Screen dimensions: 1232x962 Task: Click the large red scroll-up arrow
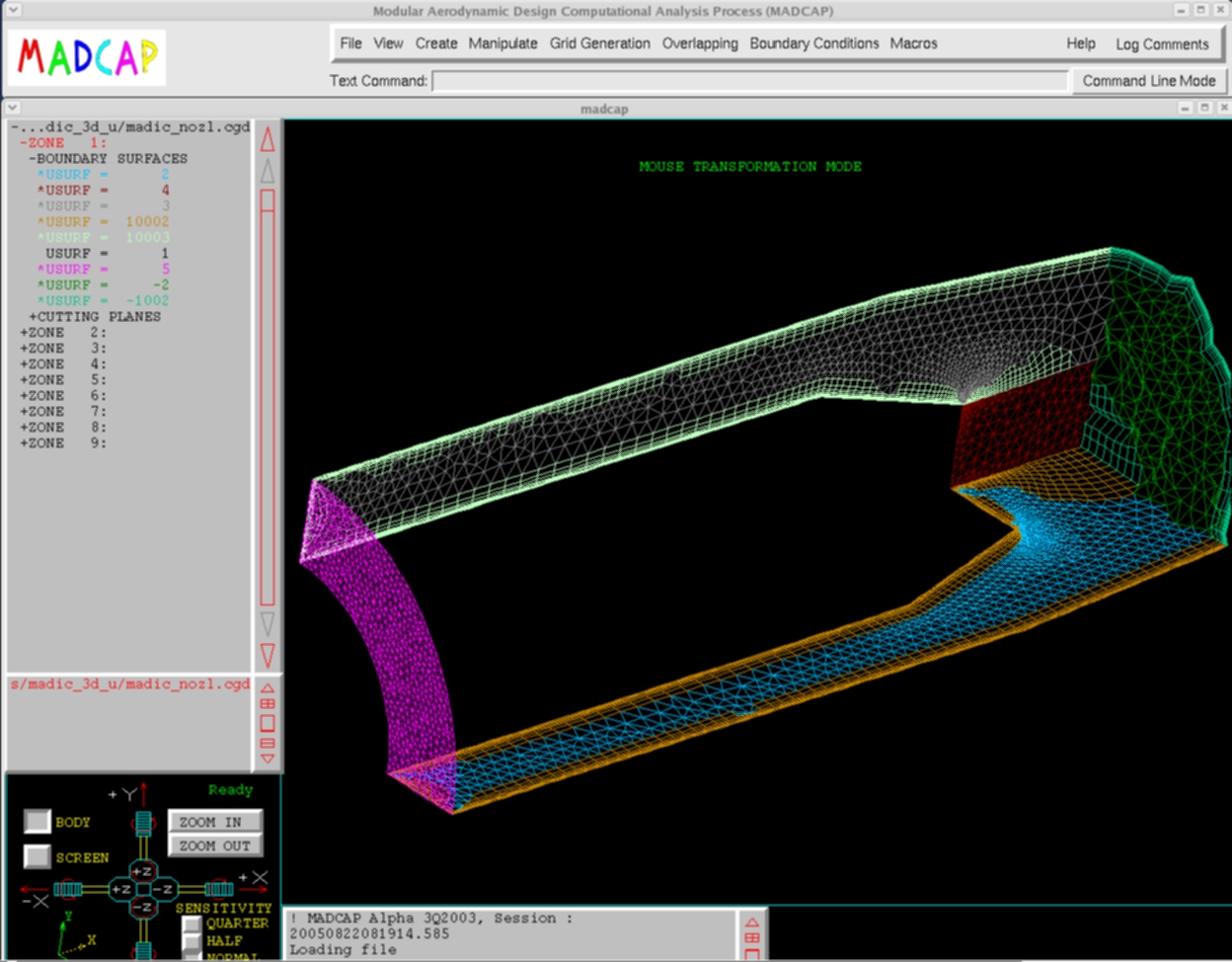(268, 140)
